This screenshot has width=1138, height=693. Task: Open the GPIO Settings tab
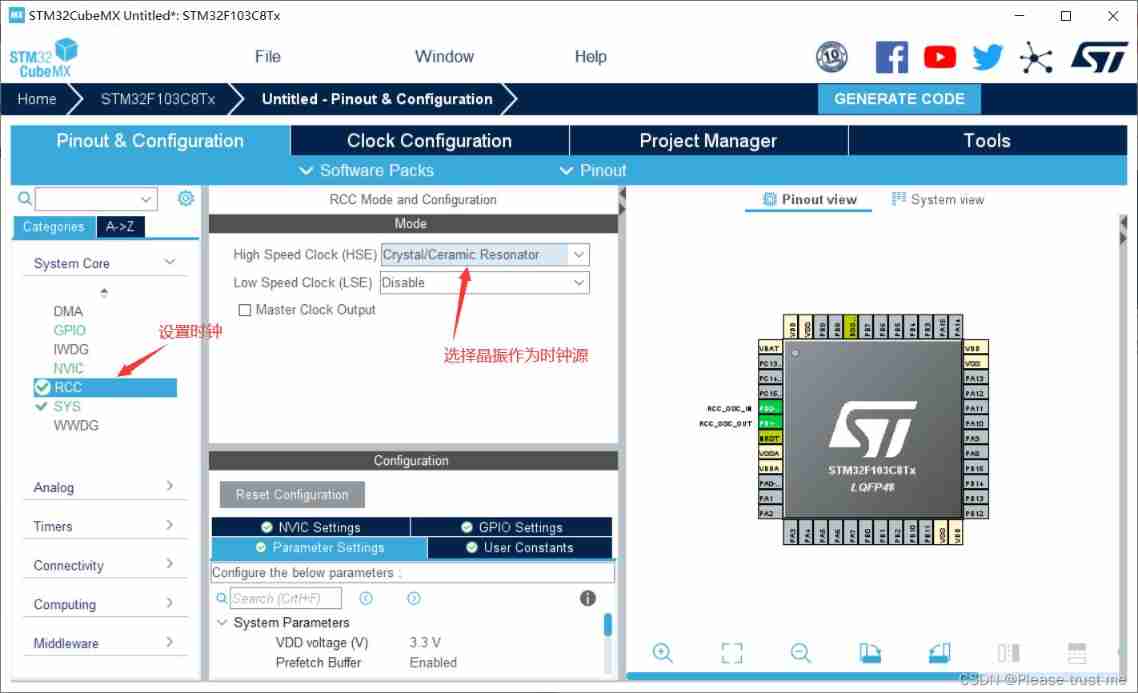[x=512, y=527]
